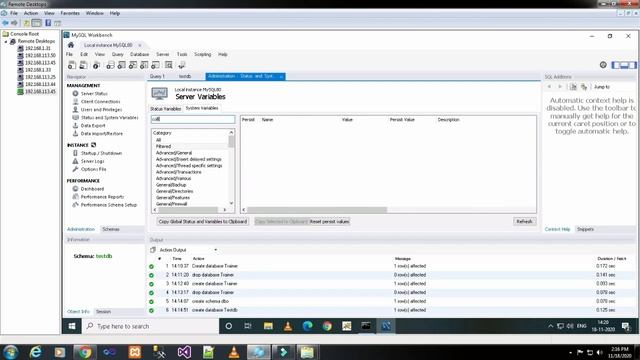Select the Filtered category

[163, 146]
